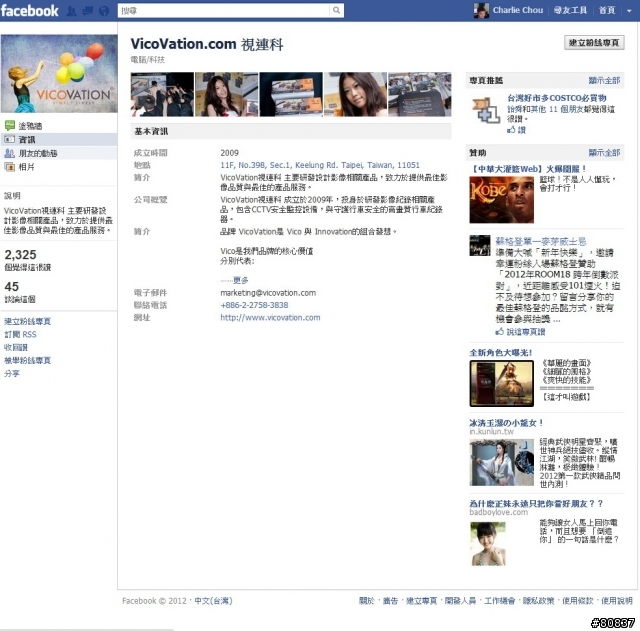The width and height of the screenshot is (640, 631).
Task: Open Friend Activity tab in sidebar
Action: coord(59,153)
